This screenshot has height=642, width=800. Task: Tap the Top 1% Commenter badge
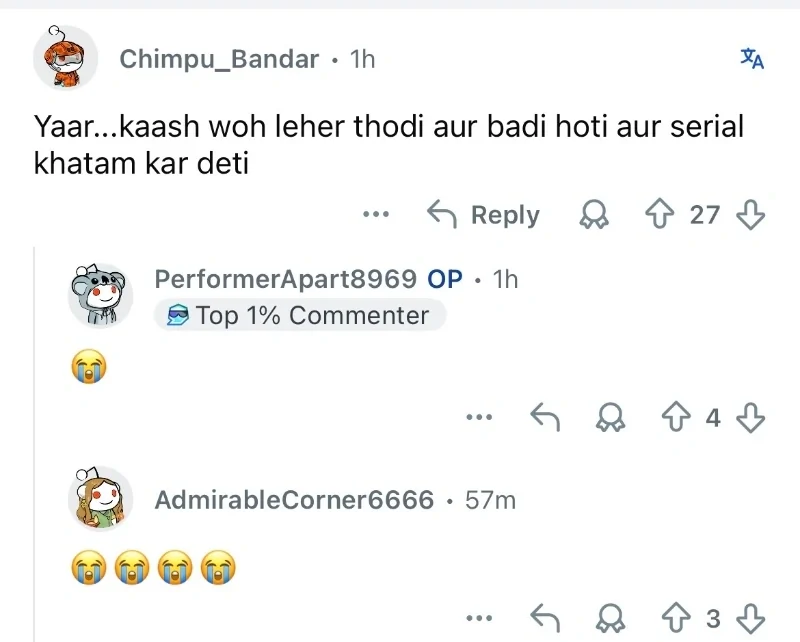click(299, 316)
